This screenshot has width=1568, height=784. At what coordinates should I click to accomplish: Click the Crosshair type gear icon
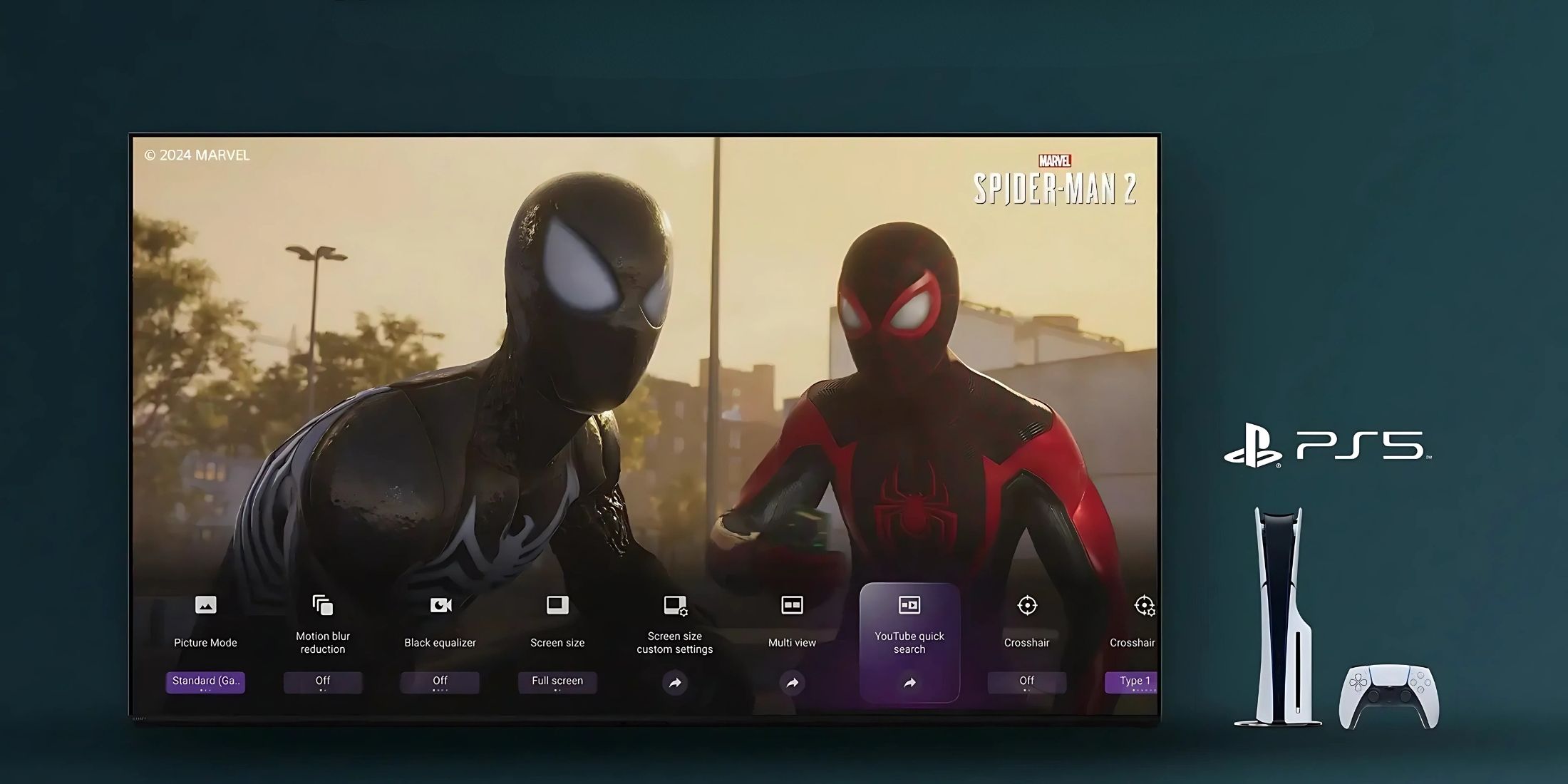(x=1144, y=605)
